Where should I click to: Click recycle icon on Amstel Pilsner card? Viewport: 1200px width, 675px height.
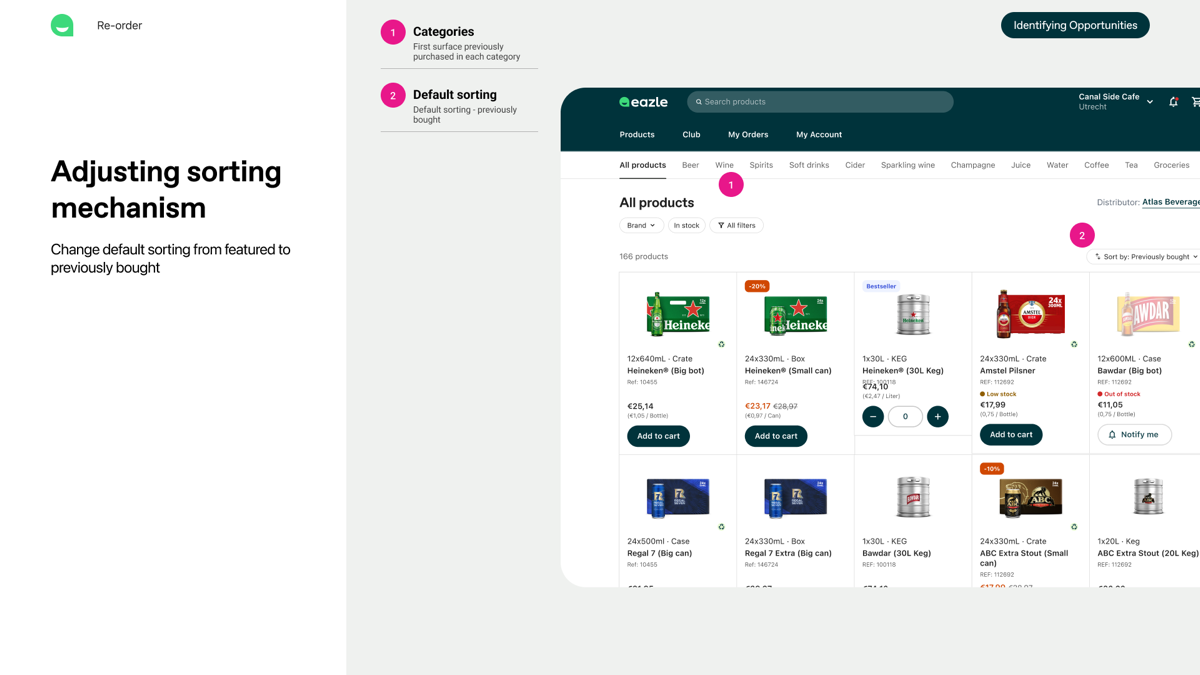(x=1074, y=344)
